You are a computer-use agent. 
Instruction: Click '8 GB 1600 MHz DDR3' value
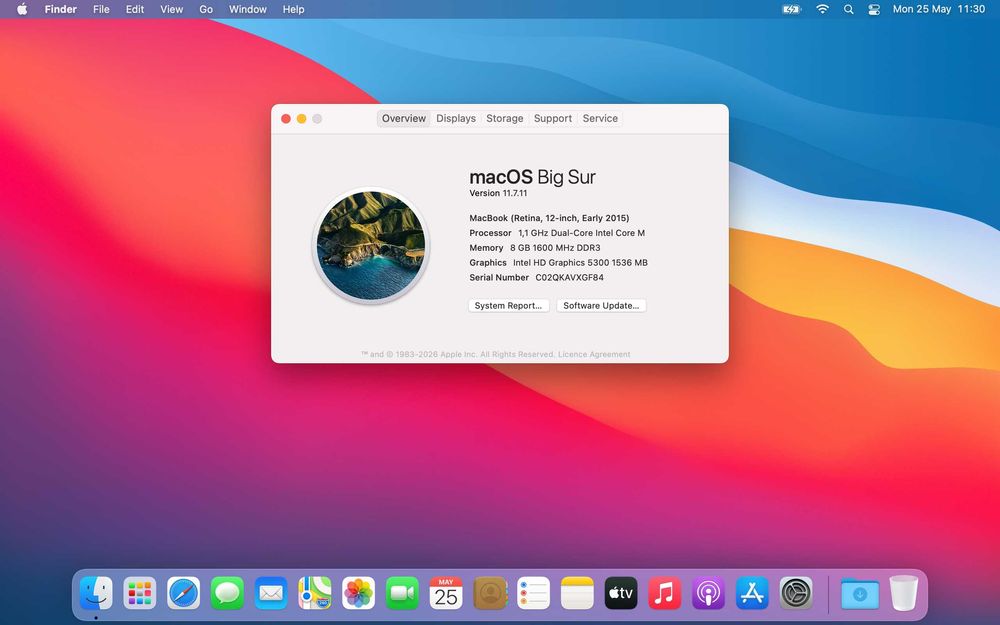click(x=555, y=247)
